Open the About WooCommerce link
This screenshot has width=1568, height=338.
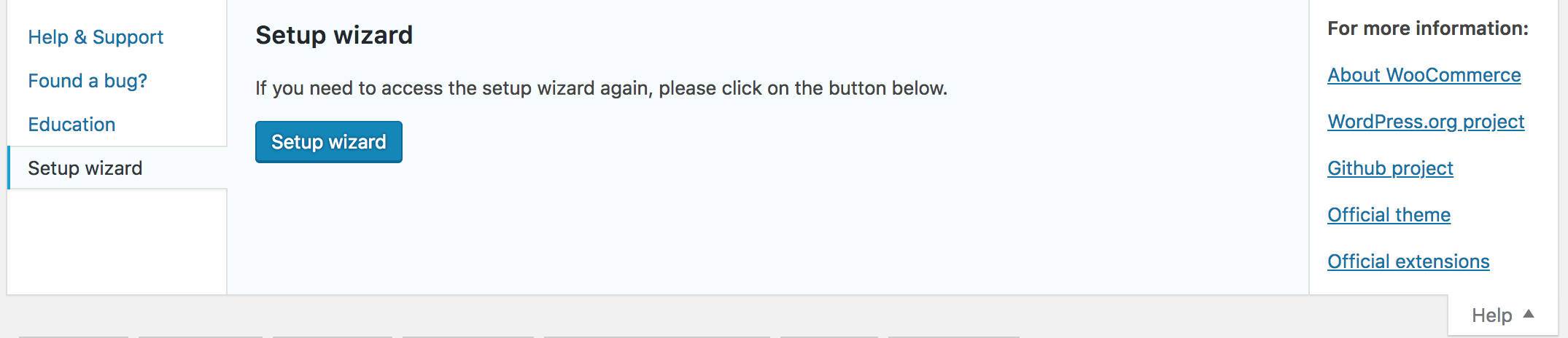click(1424, 75)
